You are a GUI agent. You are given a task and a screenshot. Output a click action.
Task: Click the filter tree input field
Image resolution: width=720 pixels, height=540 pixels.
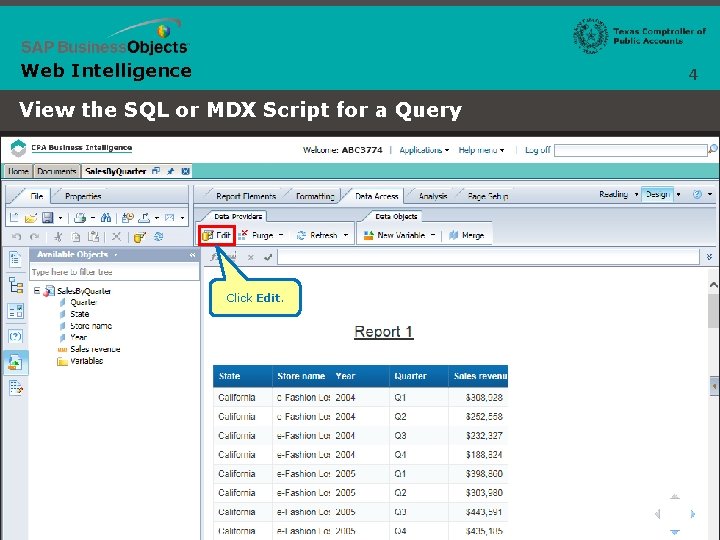tap(114, 272)
